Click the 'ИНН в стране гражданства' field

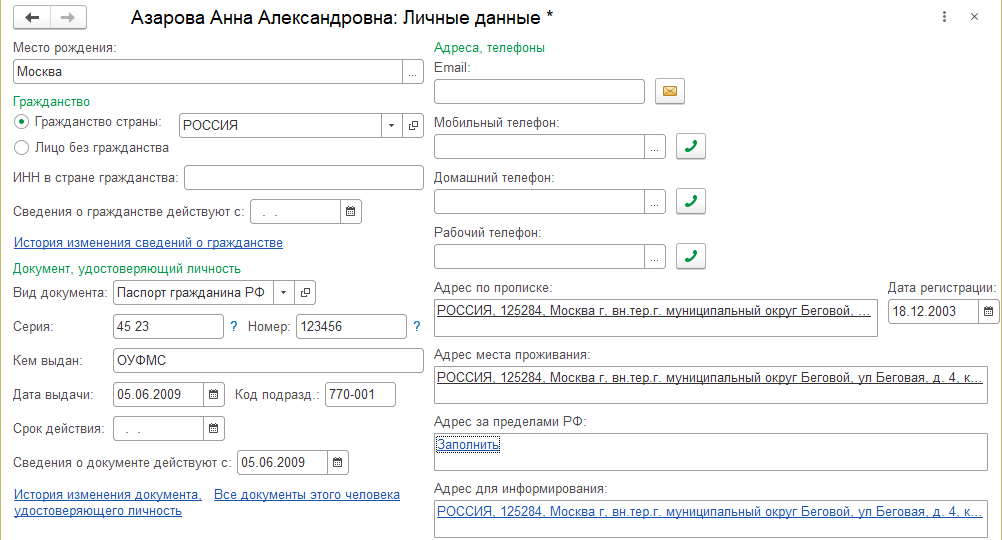pyautogui.click(x=304, y=178)
